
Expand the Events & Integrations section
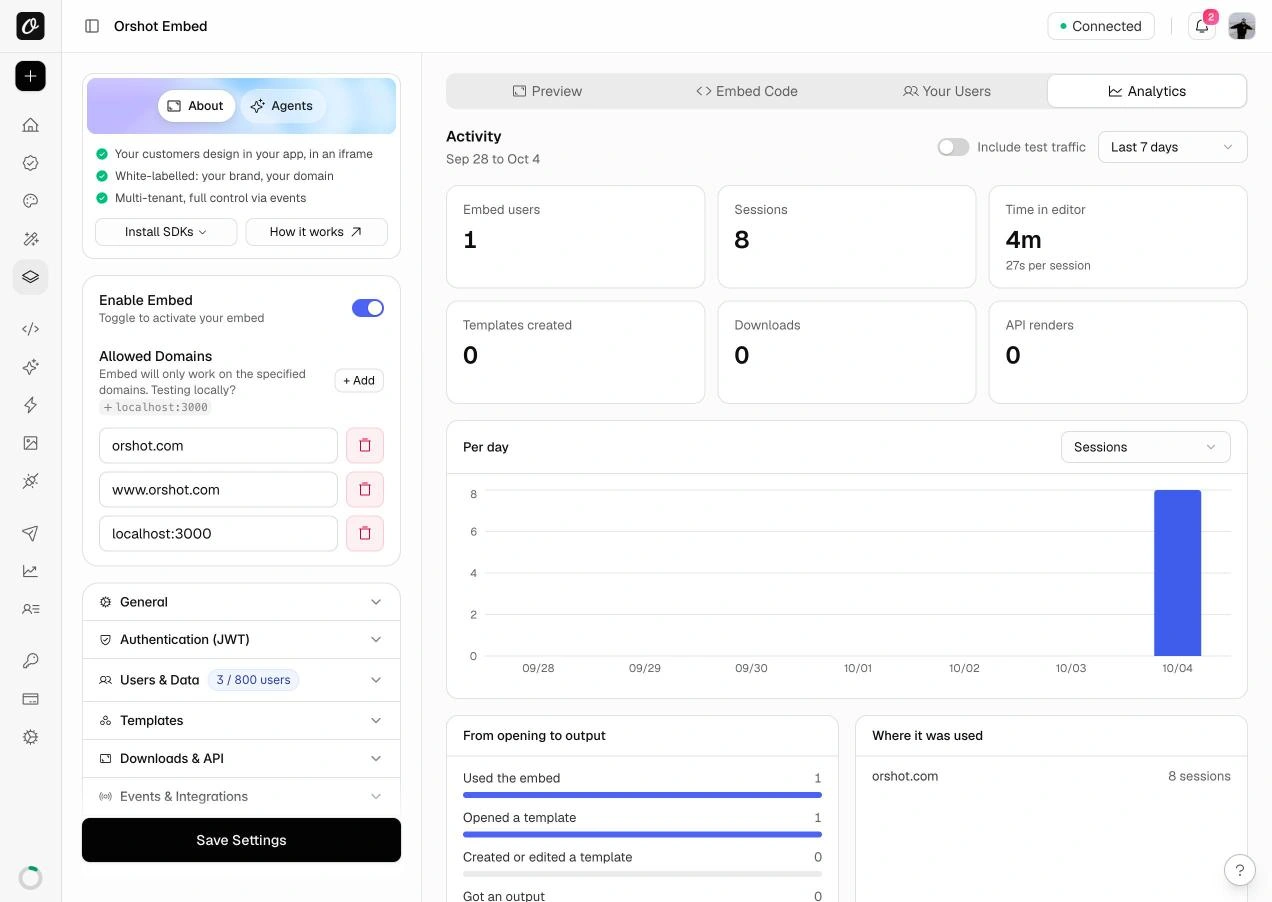(x=241, y=797)
